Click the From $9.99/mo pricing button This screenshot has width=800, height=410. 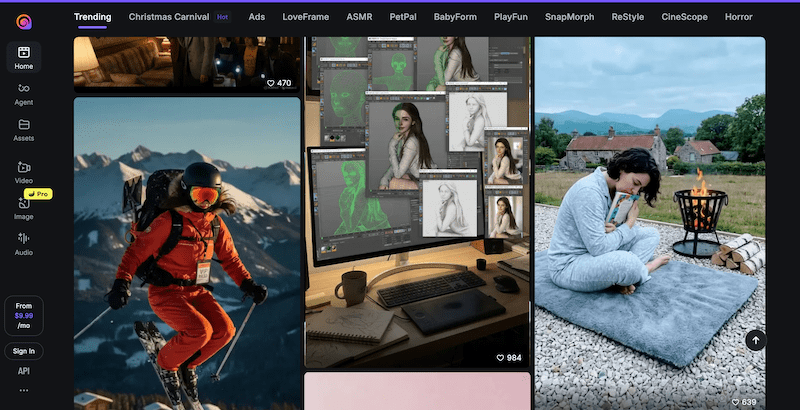23,315
